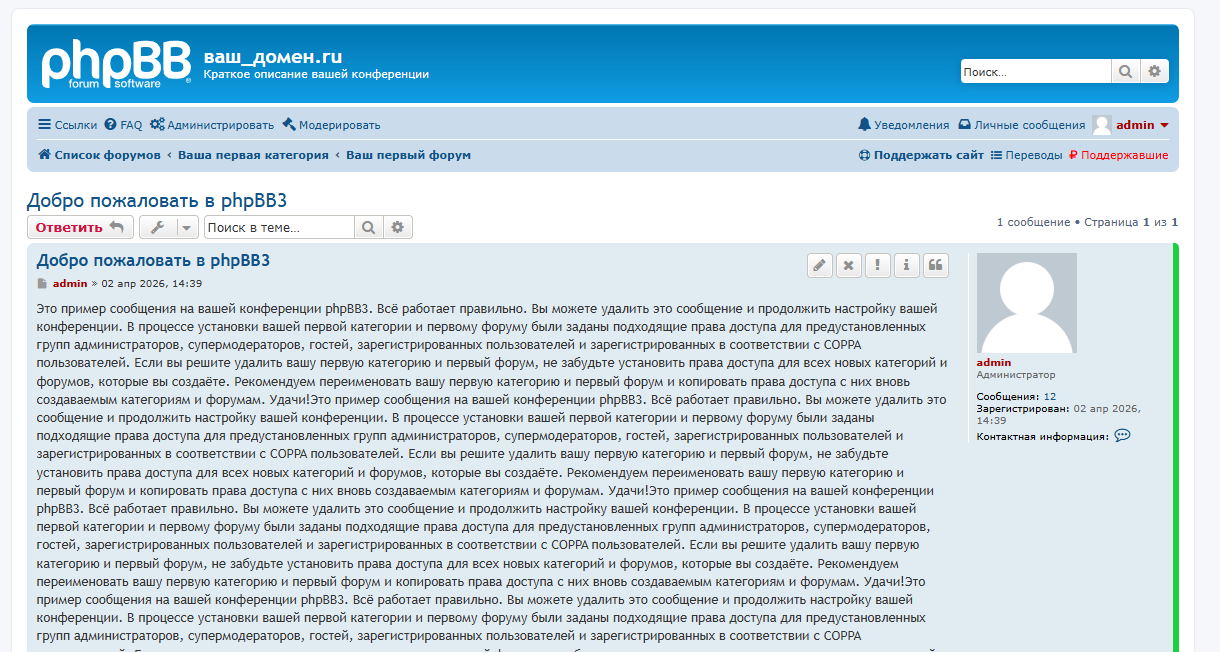This screenshot has height=652, width=1220.
Task: Click the Страница 1 из 1 pagination text
Action: tap(1131, 222)
